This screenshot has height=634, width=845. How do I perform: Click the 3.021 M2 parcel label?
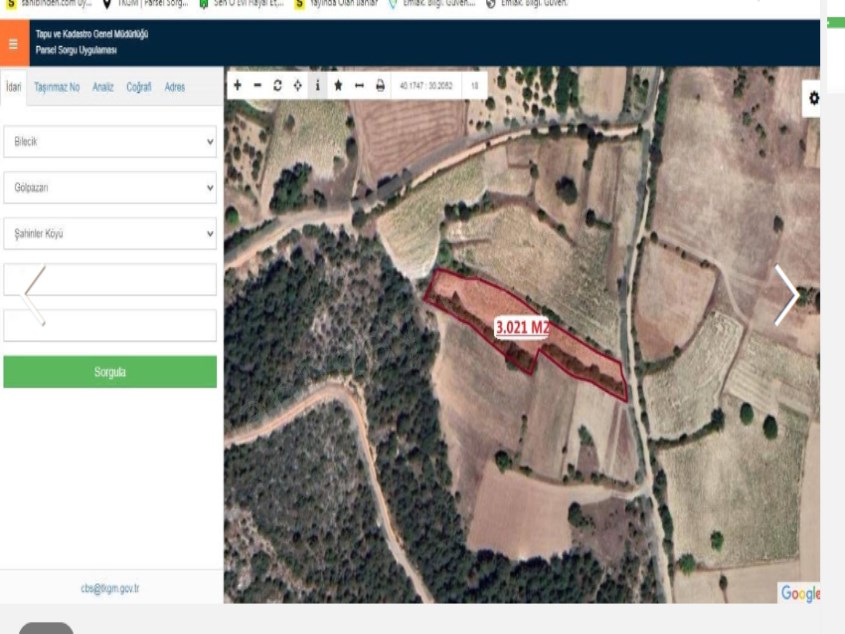(523, 327)
